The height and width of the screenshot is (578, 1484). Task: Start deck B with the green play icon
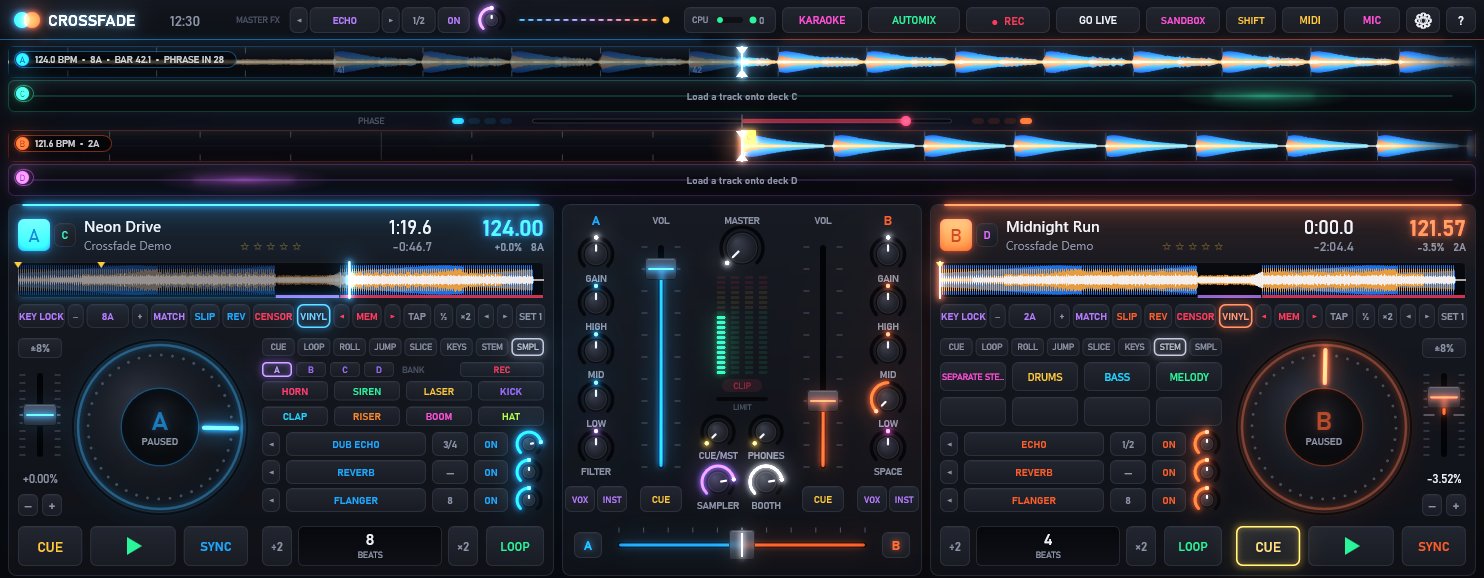[x=1352, y=546]
